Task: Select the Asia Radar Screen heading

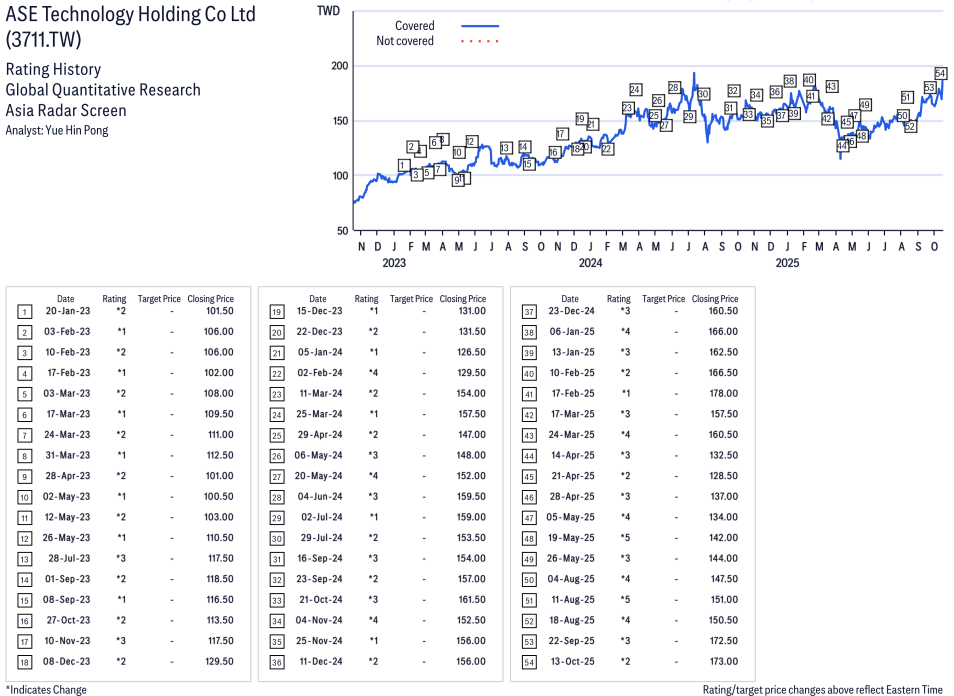Action: coord(66,110)
